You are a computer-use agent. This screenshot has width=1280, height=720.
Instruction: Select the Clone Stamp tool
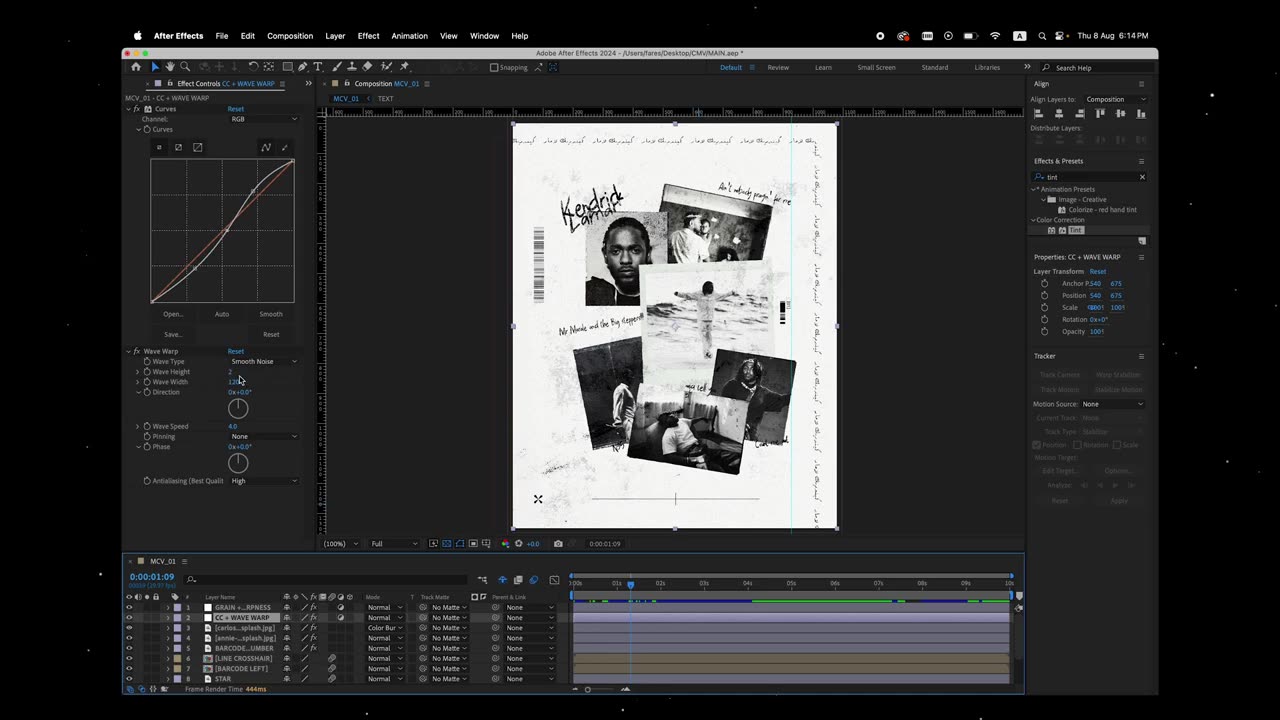tap(352, 67)
